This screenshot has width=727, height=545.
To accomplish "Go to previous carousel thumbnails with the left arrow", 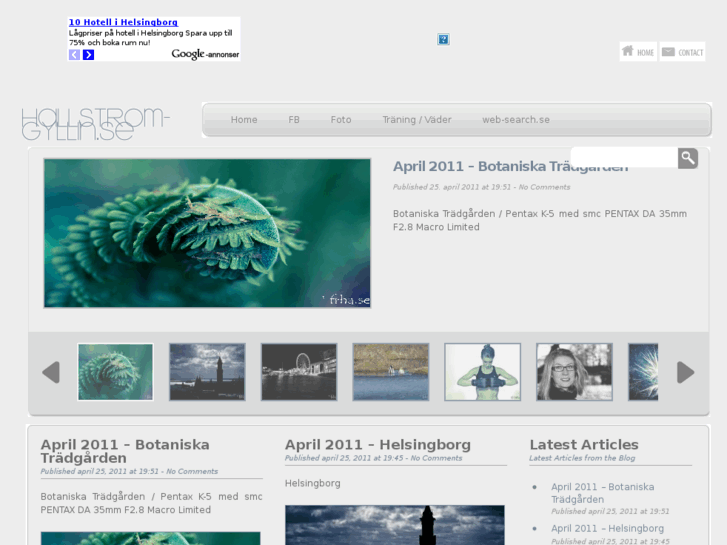I will pos(51,372).
